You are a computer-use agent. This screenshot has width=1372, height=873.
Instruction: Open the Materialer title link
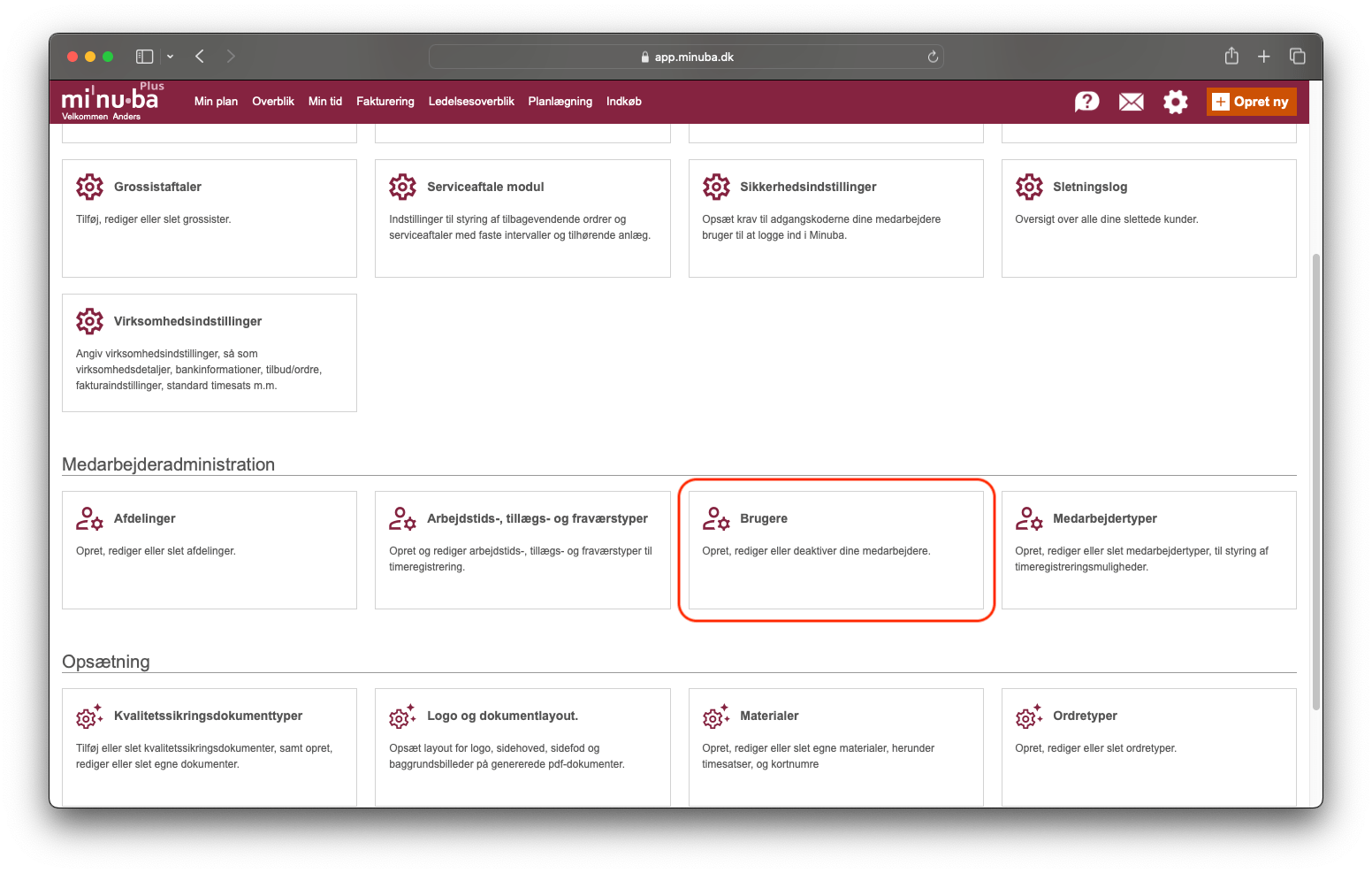[769, 716]
